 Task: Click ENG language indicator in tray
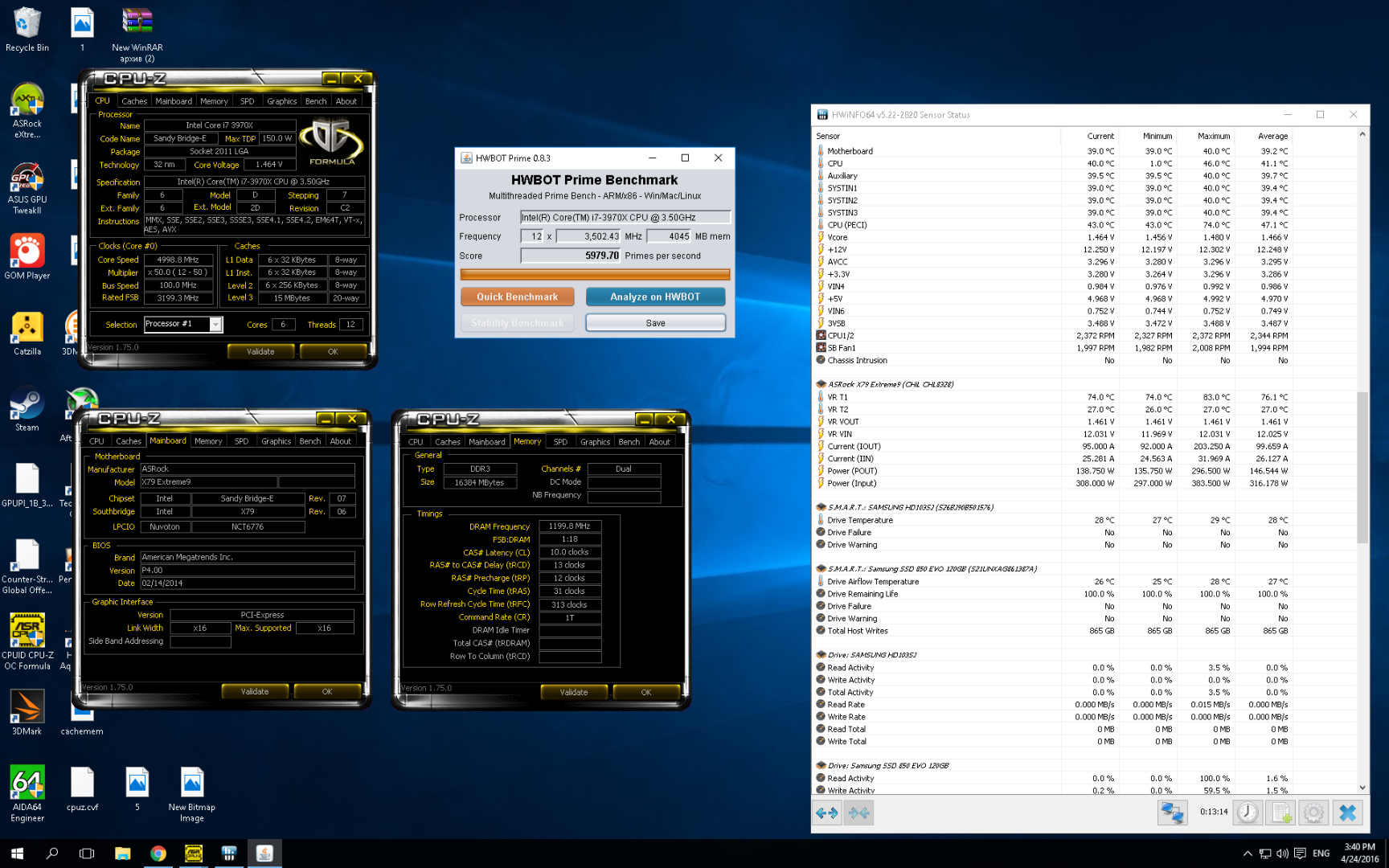1321,854
